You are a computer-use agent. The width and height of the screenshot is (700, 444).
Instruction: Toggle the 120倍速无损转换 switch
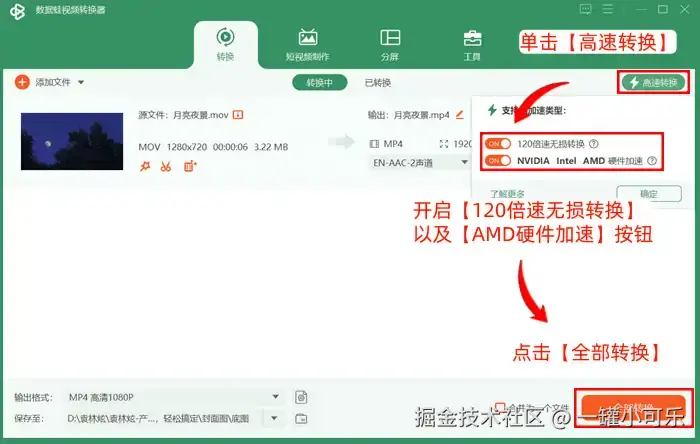point(498,144)
